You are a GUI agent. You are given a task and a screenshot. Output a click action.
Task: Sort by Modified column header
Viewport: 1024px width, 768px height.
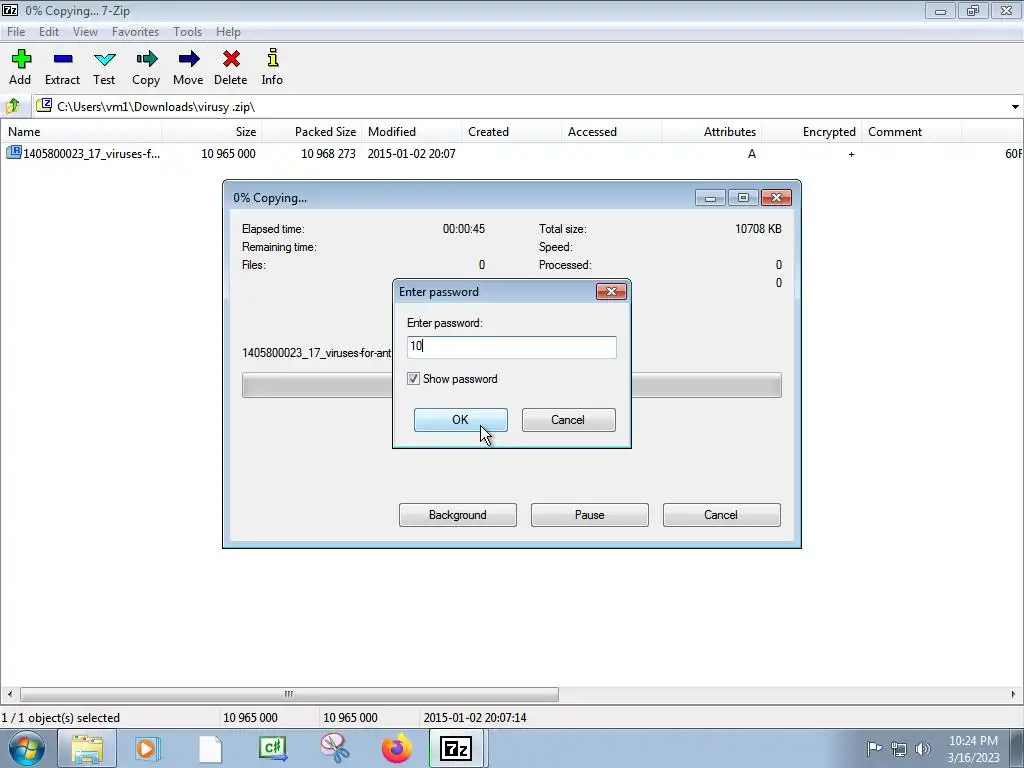pyautogui.click(x=411, y=131)
